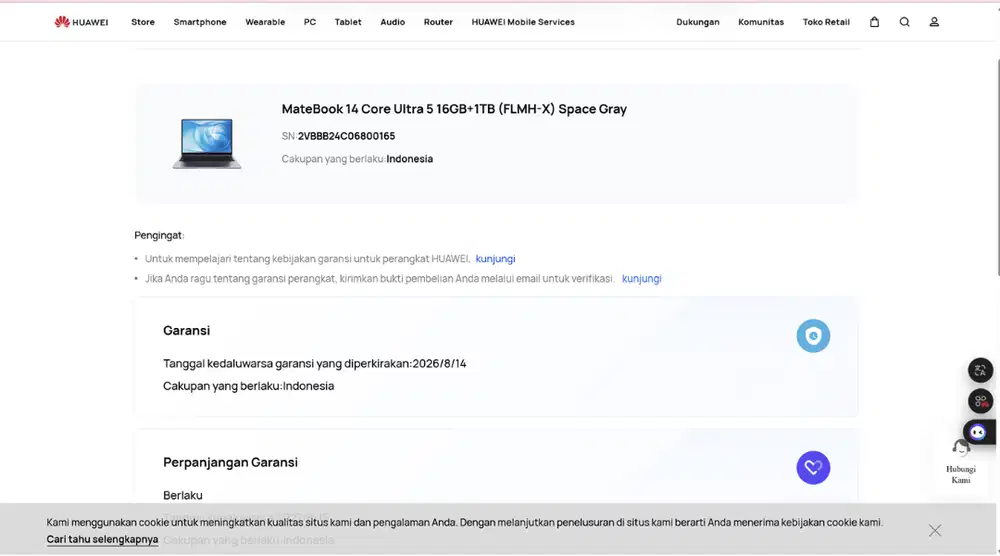Open the Audio menu
This screenshot has height=556, width=1000.
[392, 22]
